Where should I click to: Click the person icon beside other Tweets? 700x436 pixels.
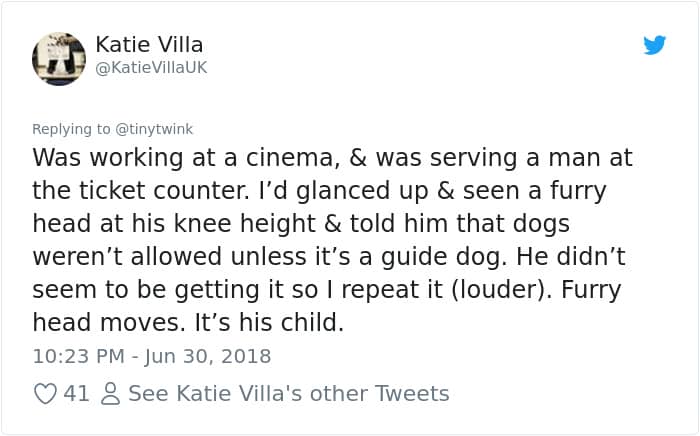(x=109, y=394)
